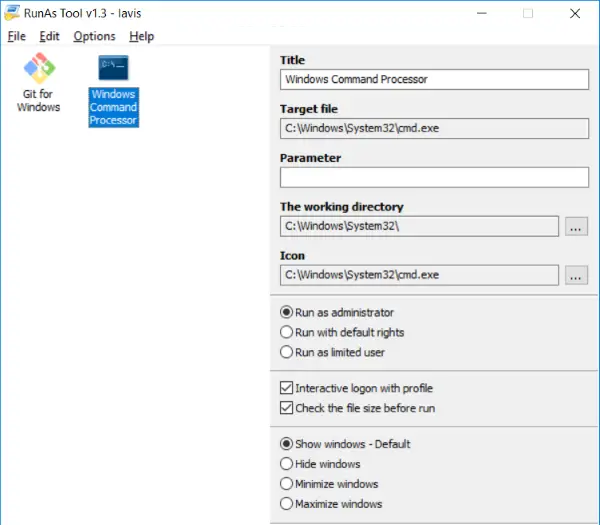Browse for the working directory folder
Viewport: 600px width, 525px height.
click(x=576, y=227)
